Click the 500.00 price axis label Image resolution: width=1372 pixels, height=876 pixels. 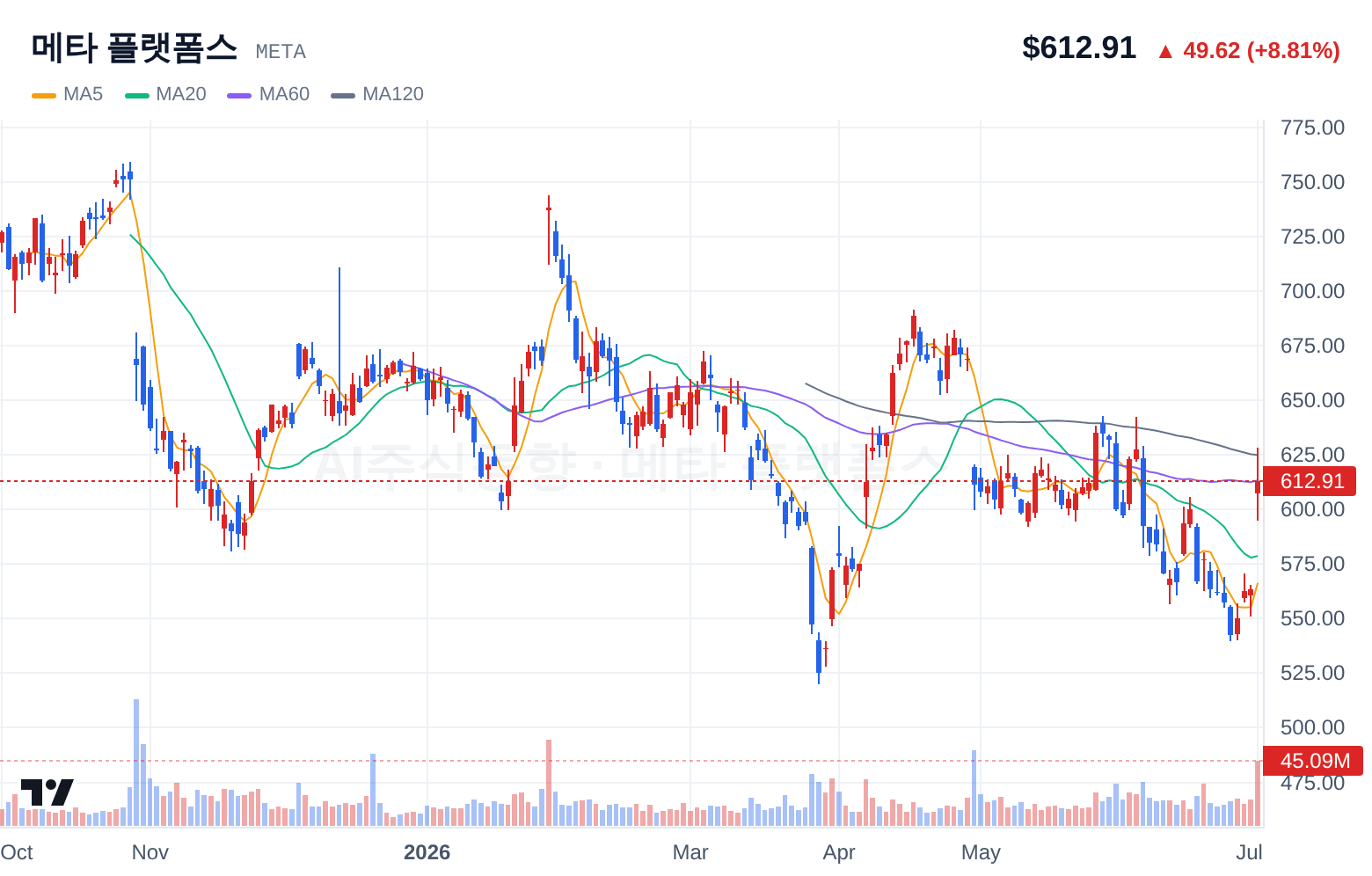tap(1312, 727)
